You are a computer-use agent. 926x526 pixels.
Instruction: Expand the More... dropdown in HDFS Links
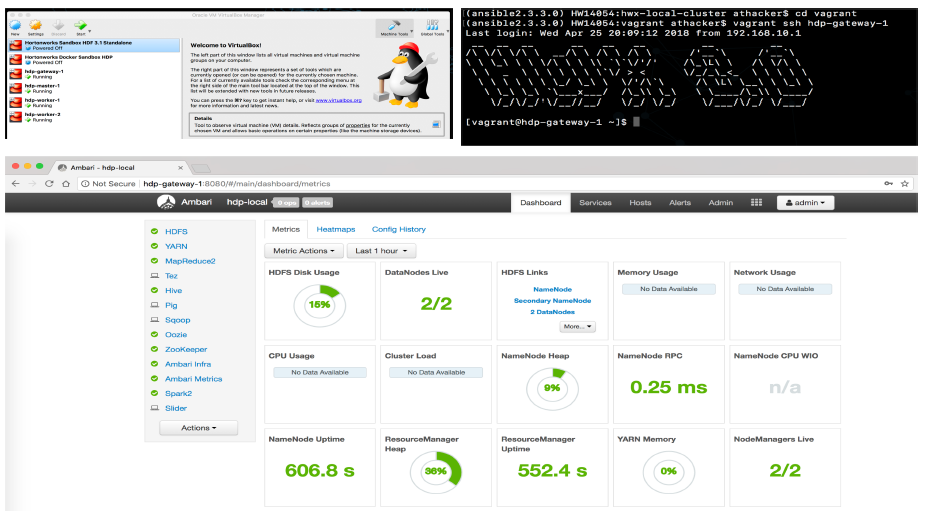577,326
